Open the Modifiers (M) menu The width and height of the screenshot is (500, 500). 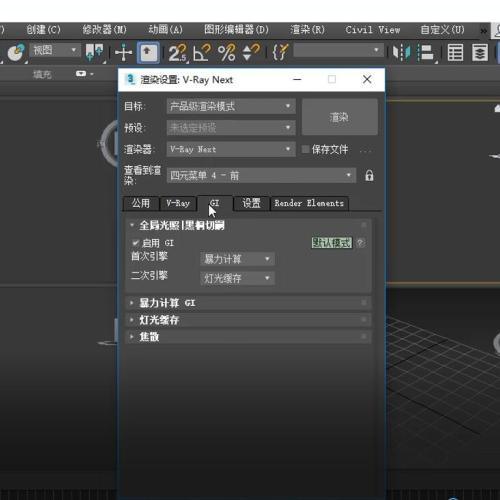[105, 30]
